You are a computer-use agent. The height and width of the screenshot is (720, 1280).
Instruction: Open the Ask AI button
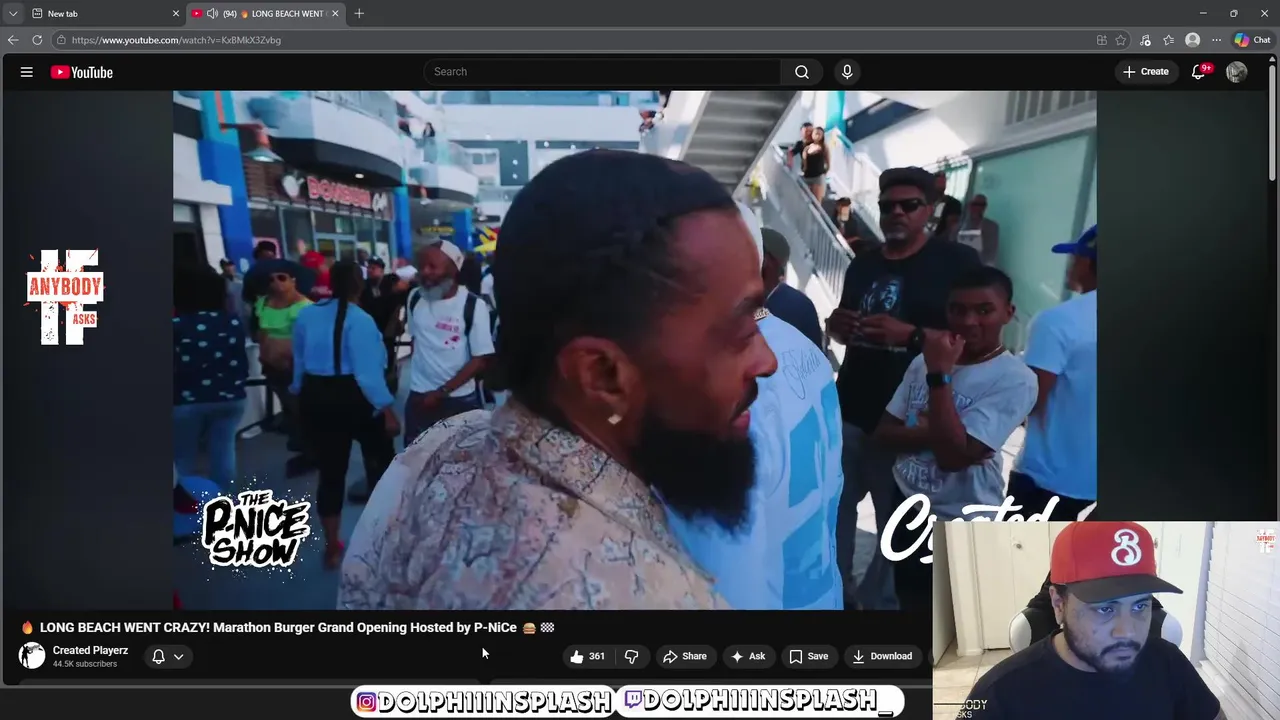[748, 656]
